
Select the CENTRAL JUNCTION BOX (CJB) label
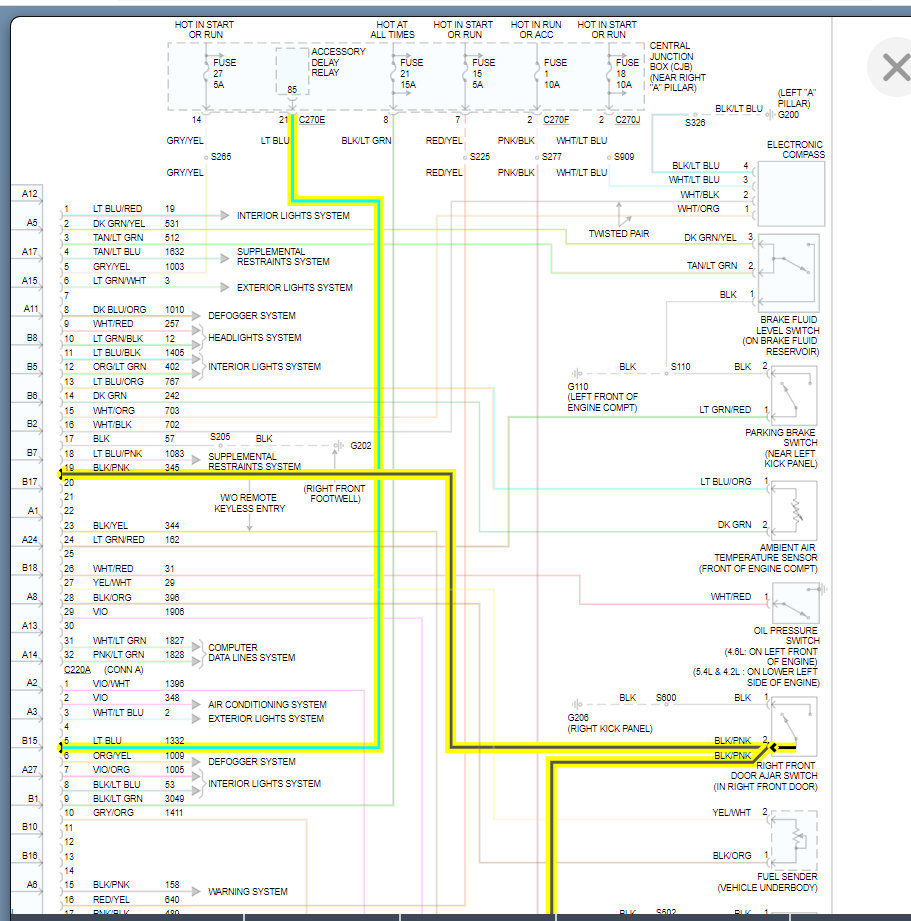pyautogui.click(x=677, y=66)
